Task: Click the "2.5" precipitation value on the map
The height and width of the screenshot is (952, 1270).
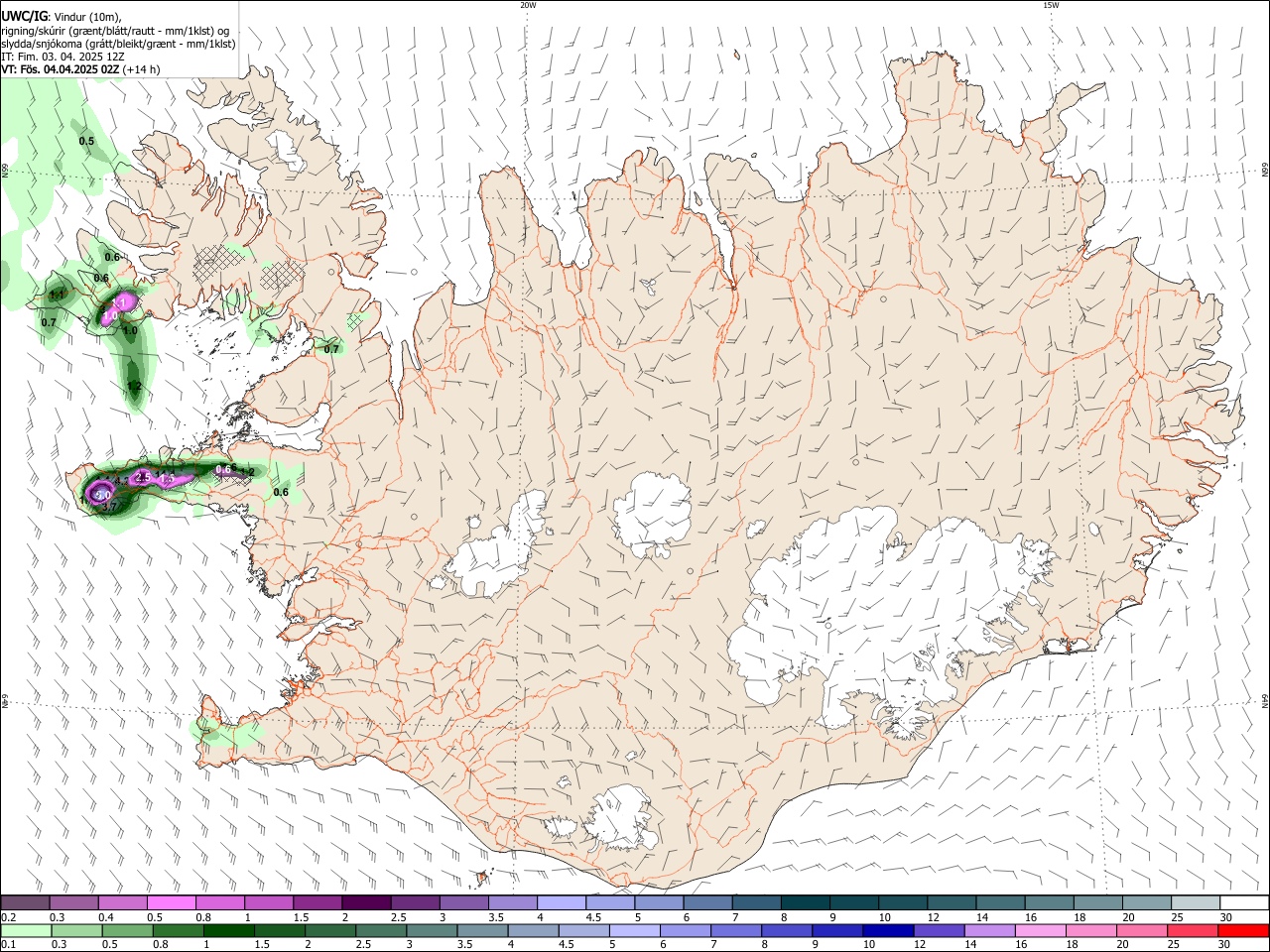Action: tap(143, 477)
